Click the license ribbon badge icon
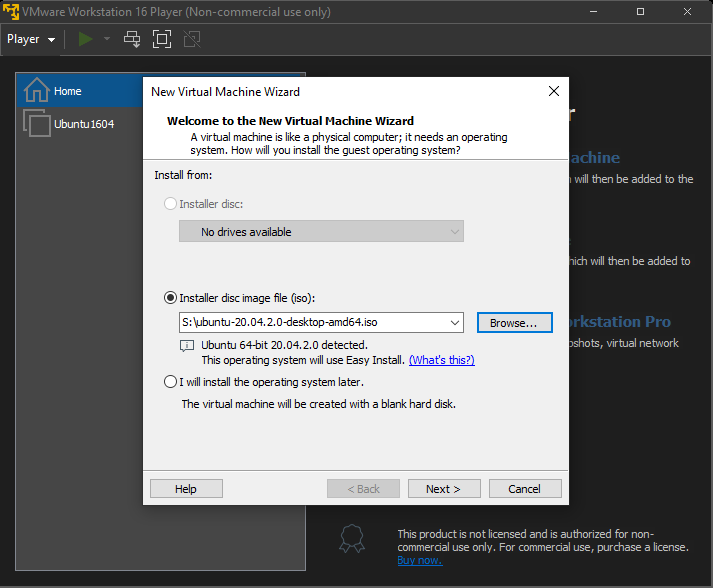The width and height of the screenshot is (713, 588). [352, 539]
